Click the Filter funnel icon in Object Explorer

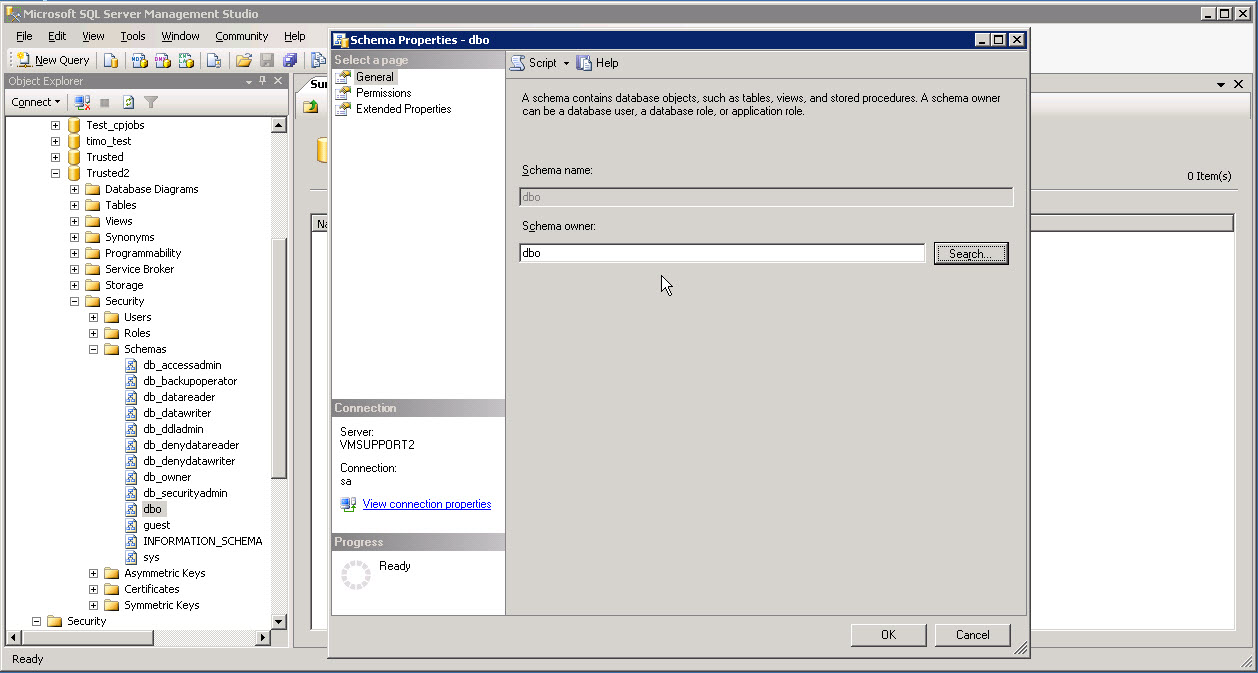(151, 102)
